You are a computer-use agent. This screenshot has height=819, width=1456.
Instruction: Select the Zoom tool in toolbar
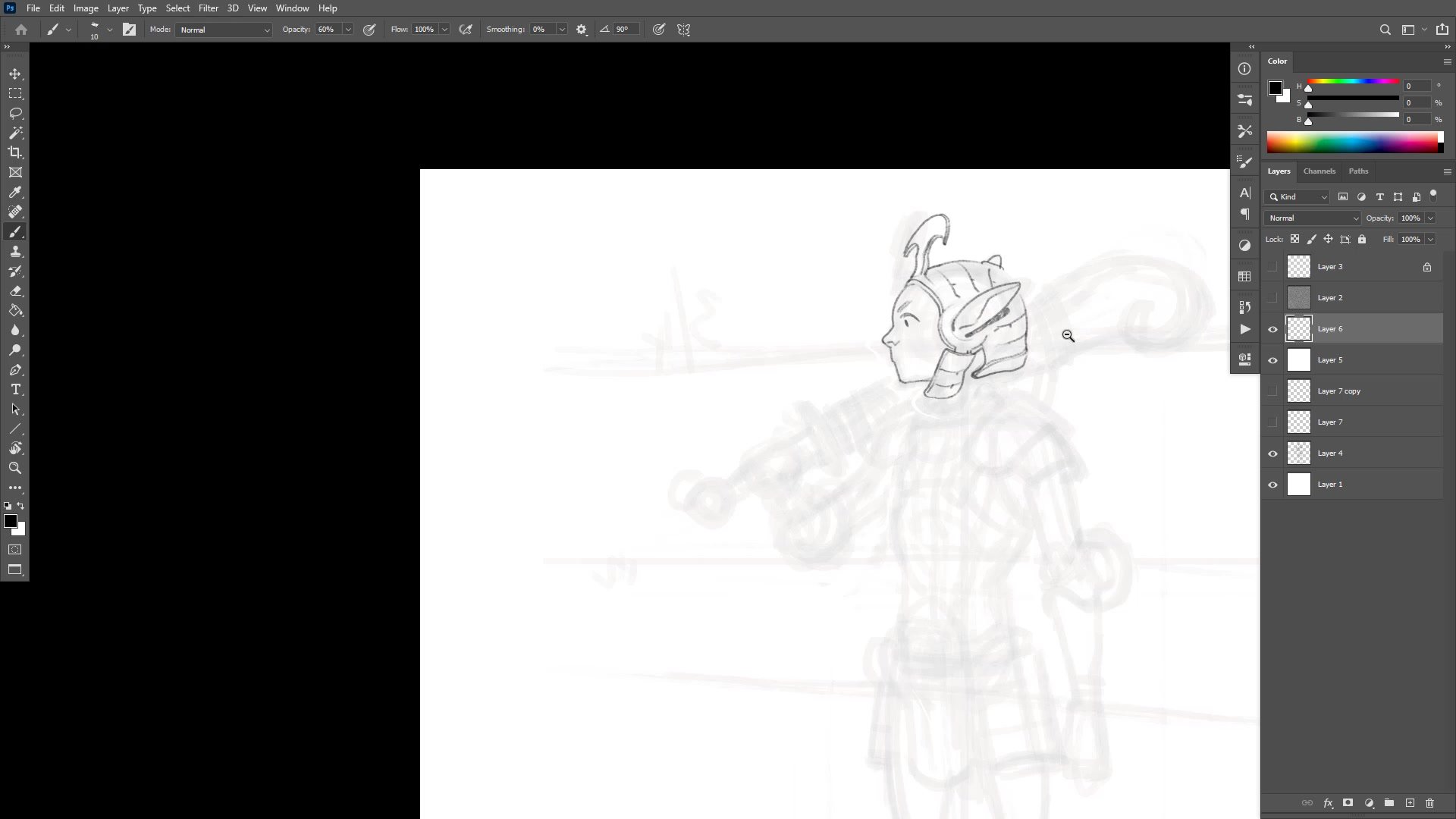tap(15, 468)
